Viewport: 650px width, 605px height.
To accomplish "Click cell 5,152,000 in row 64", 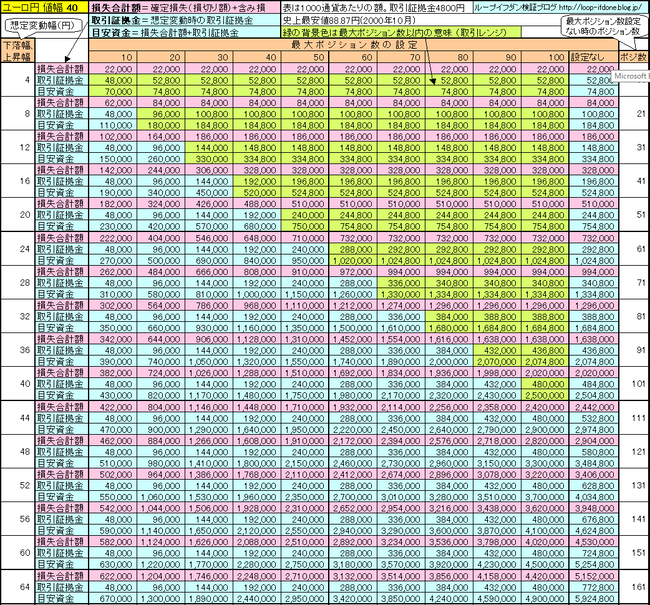I will tap(594, 576).
